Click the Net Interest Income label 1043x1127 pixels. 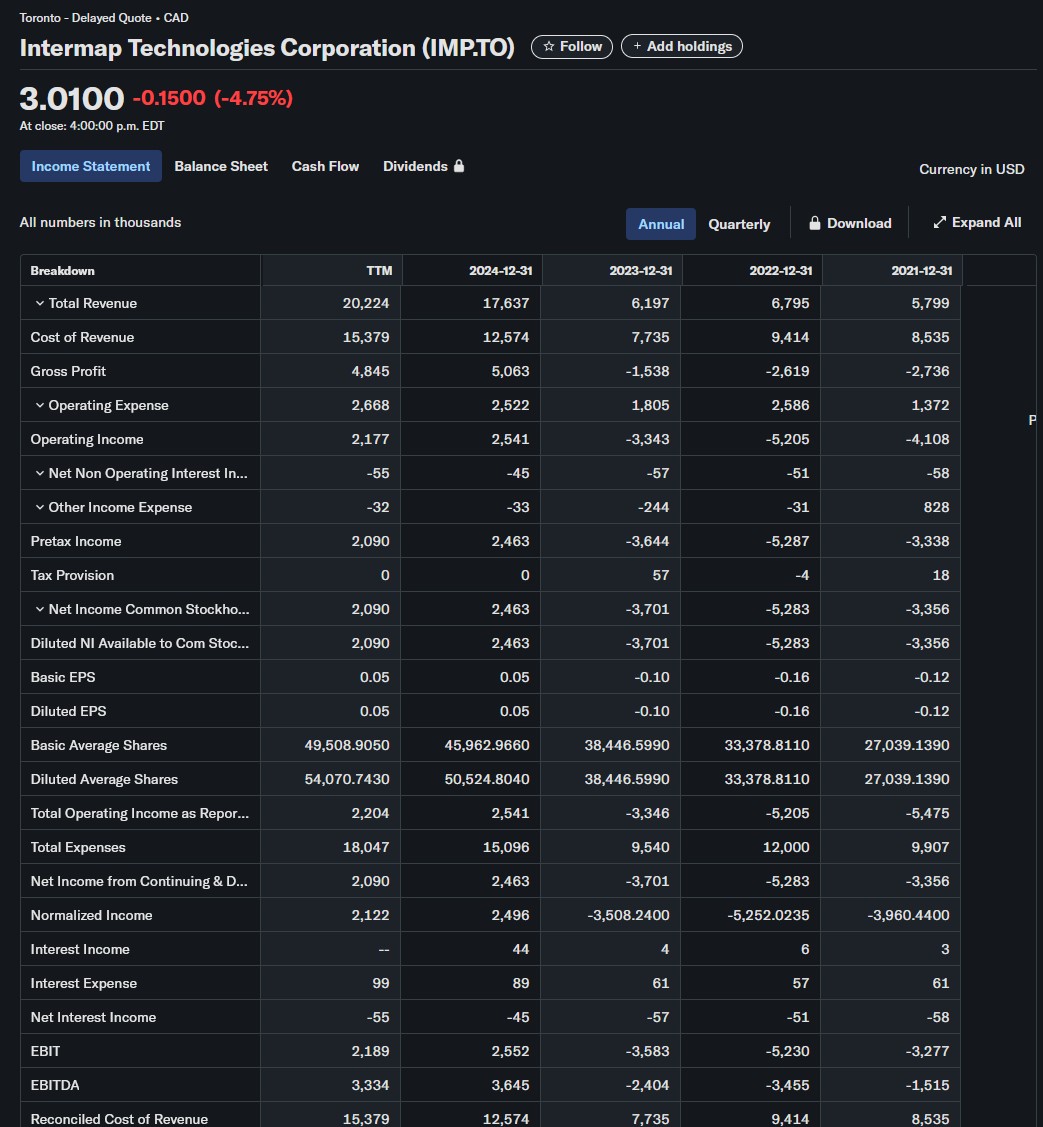[93, 1018]
